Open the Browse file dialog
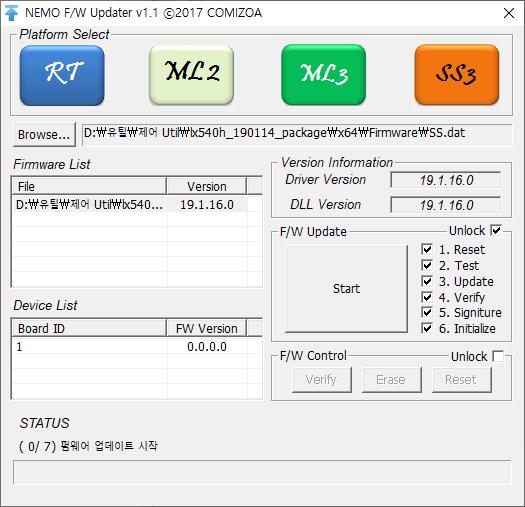This screenshot has height=507, width=525. 44,135
